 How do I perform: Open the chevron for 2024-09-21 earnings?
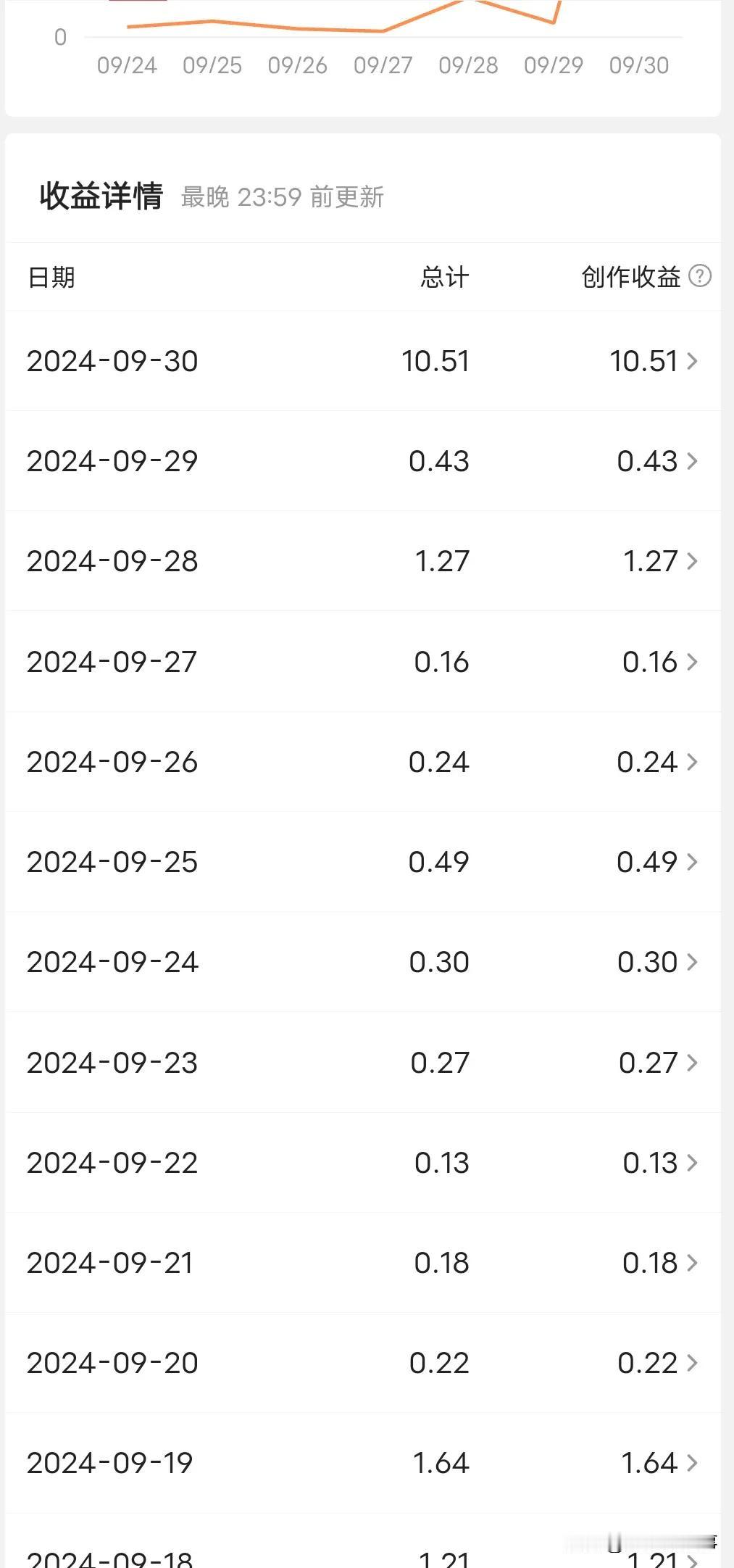tap(692, 1263)
